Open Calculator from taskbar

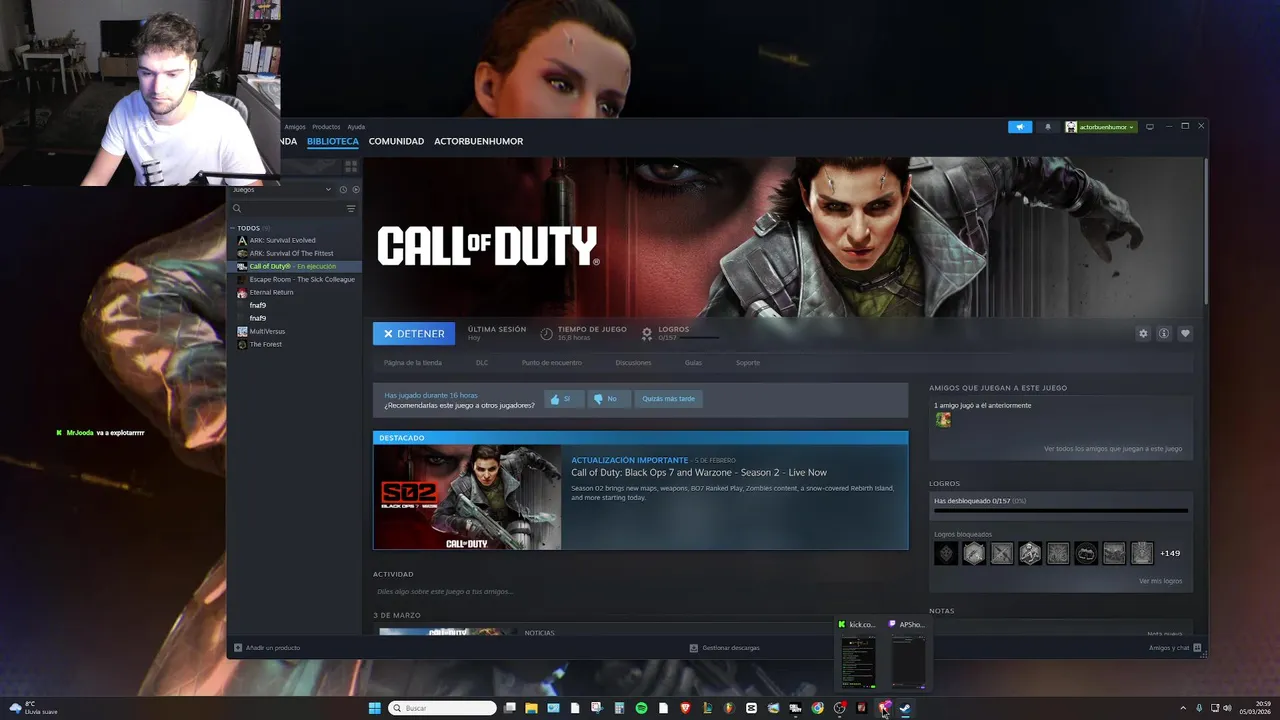click(x=619, y=708)
